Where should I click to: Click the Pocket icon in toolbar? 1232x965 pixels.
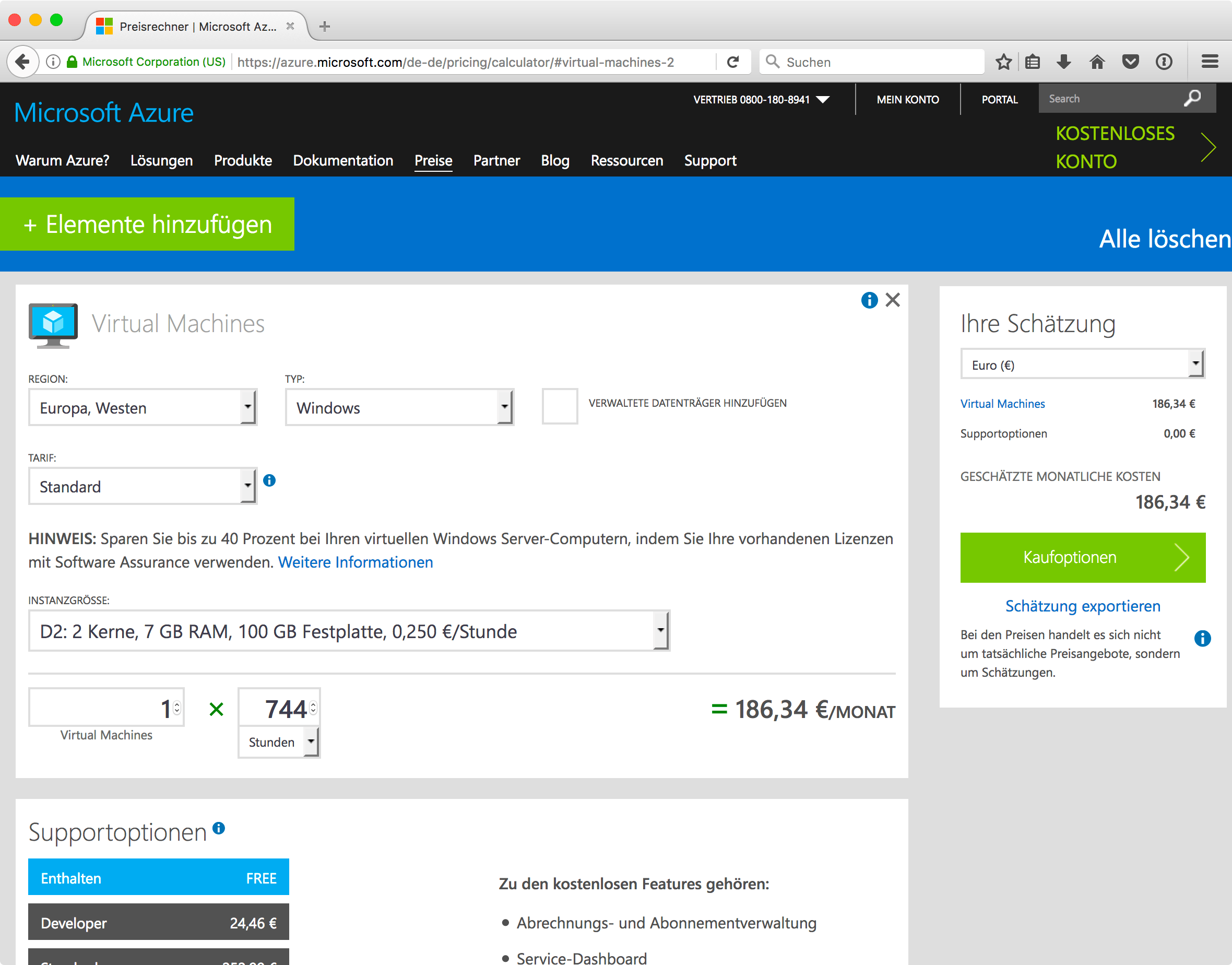click(x=1130, y=62)
